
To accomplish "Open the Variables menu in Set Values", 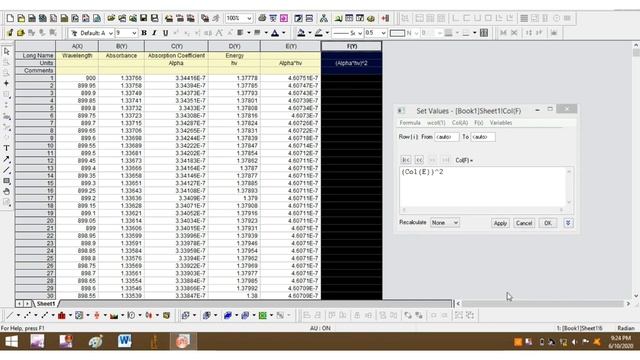I will 501,123.
